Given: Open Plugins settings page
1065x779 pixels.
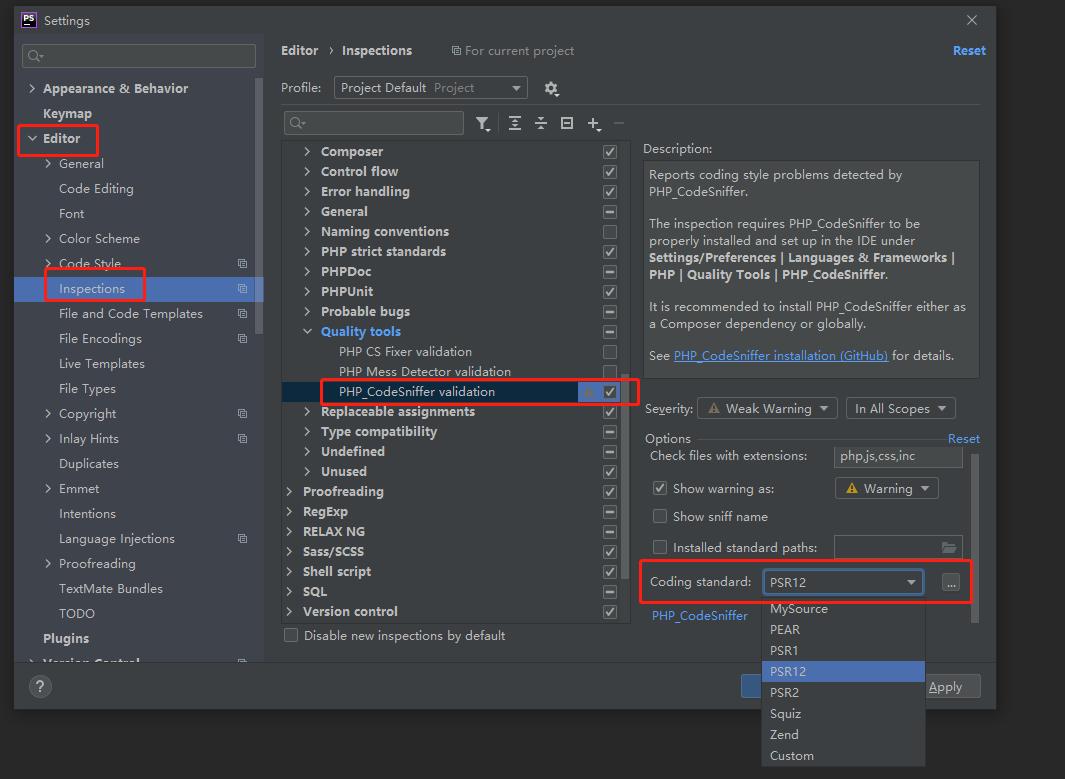Looking at the screenshot, I should (x=66, y=638).
